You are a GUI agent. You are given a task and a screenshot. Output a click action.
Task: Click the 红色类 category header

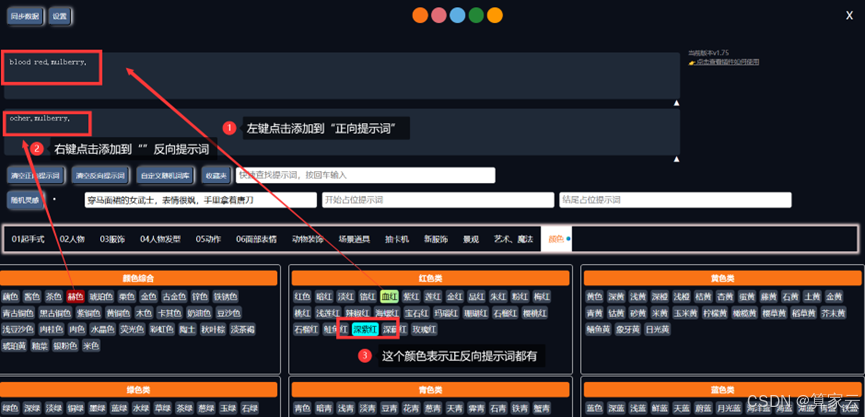[x=430, y=279]
